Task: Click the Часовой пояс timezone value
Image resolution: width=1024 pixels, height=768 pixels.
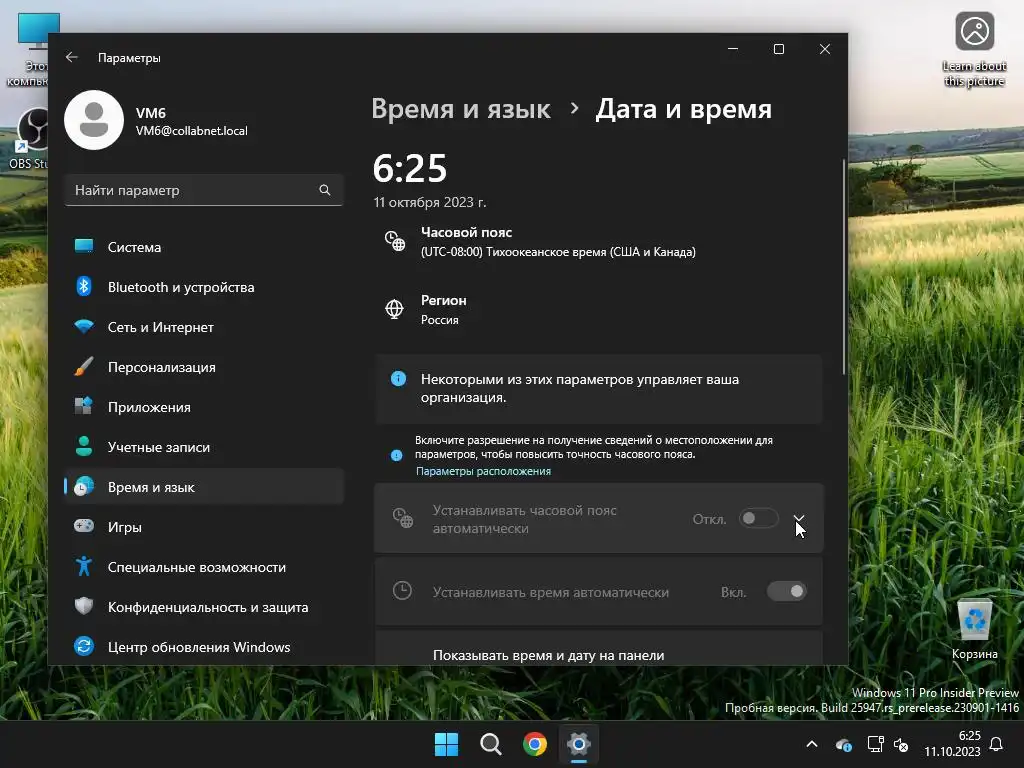Action: click(x=558, y=252)
